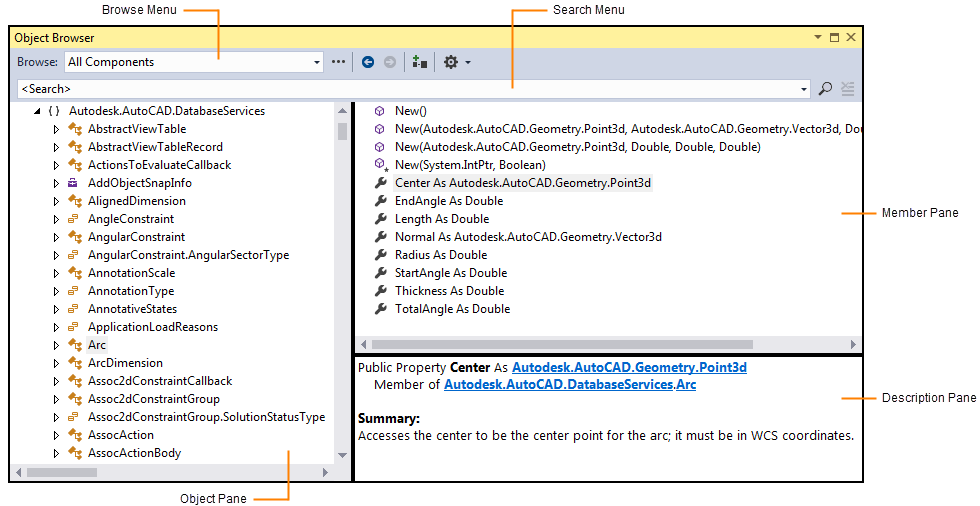
Task: Click the TotalAngle property wrench icon
Action: pyautogui.click(x=380, y=309)
